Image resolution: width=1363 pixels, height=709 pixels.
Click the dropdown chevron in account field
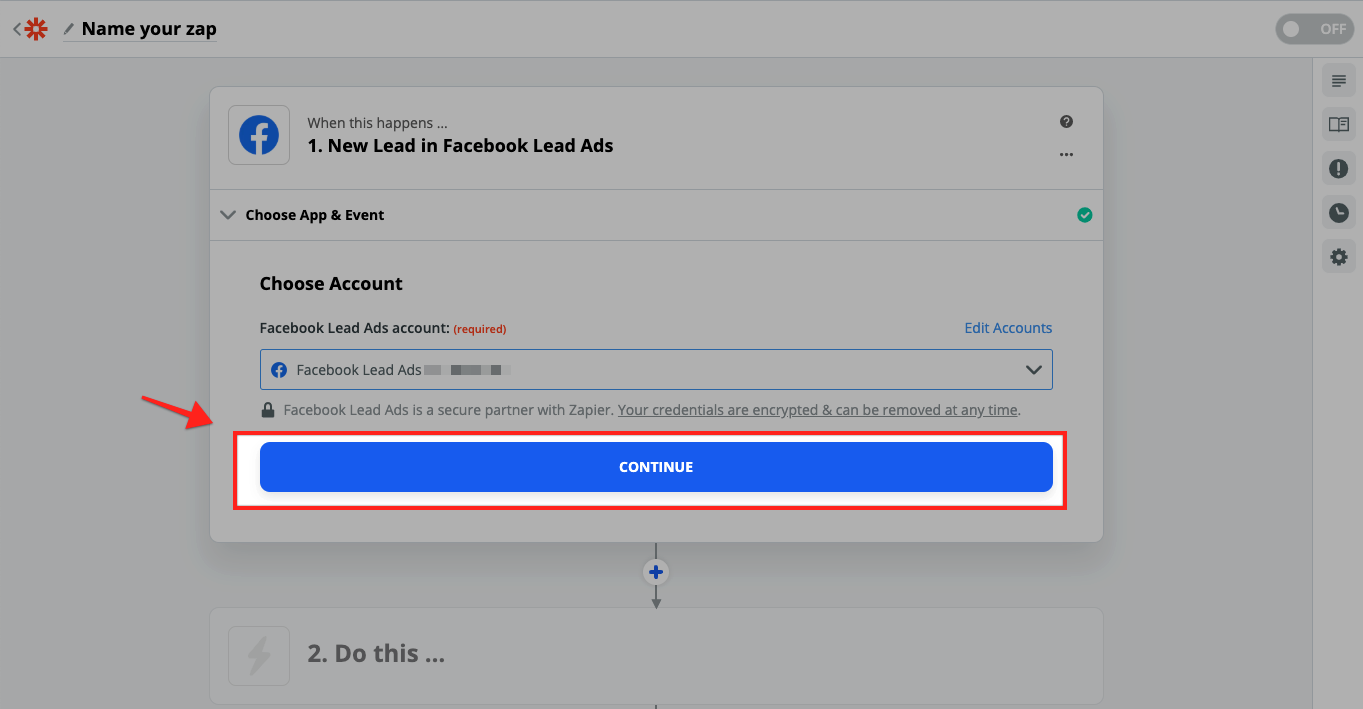[x=1034, y=370]
